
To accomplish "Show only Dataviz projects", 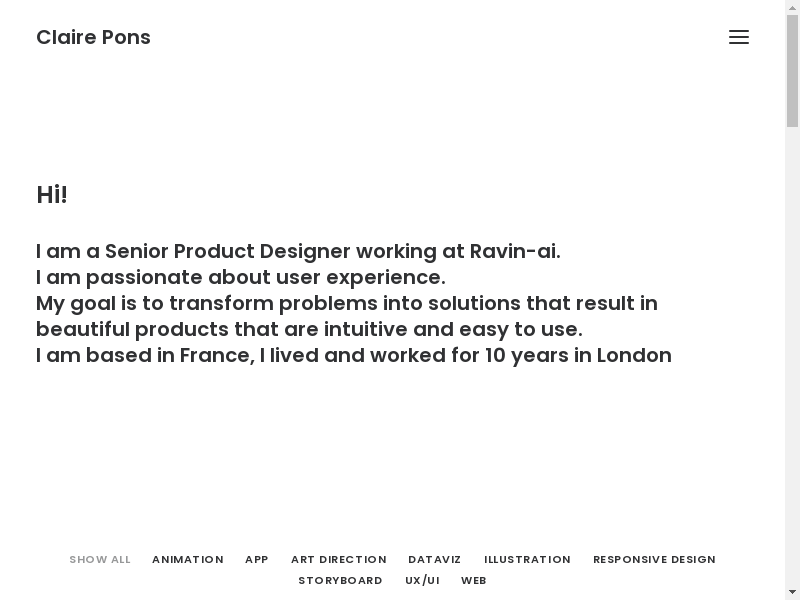I will (434, 559).
